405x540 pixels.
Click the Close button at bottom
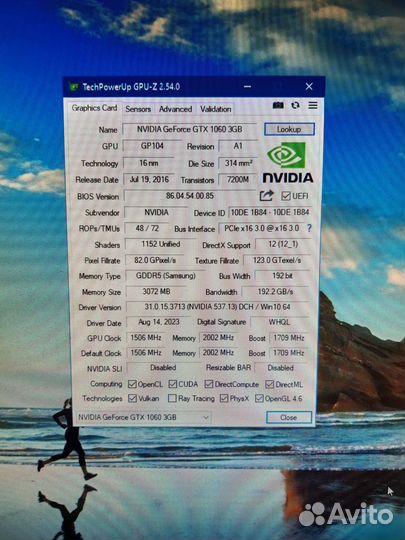point(289,417)
